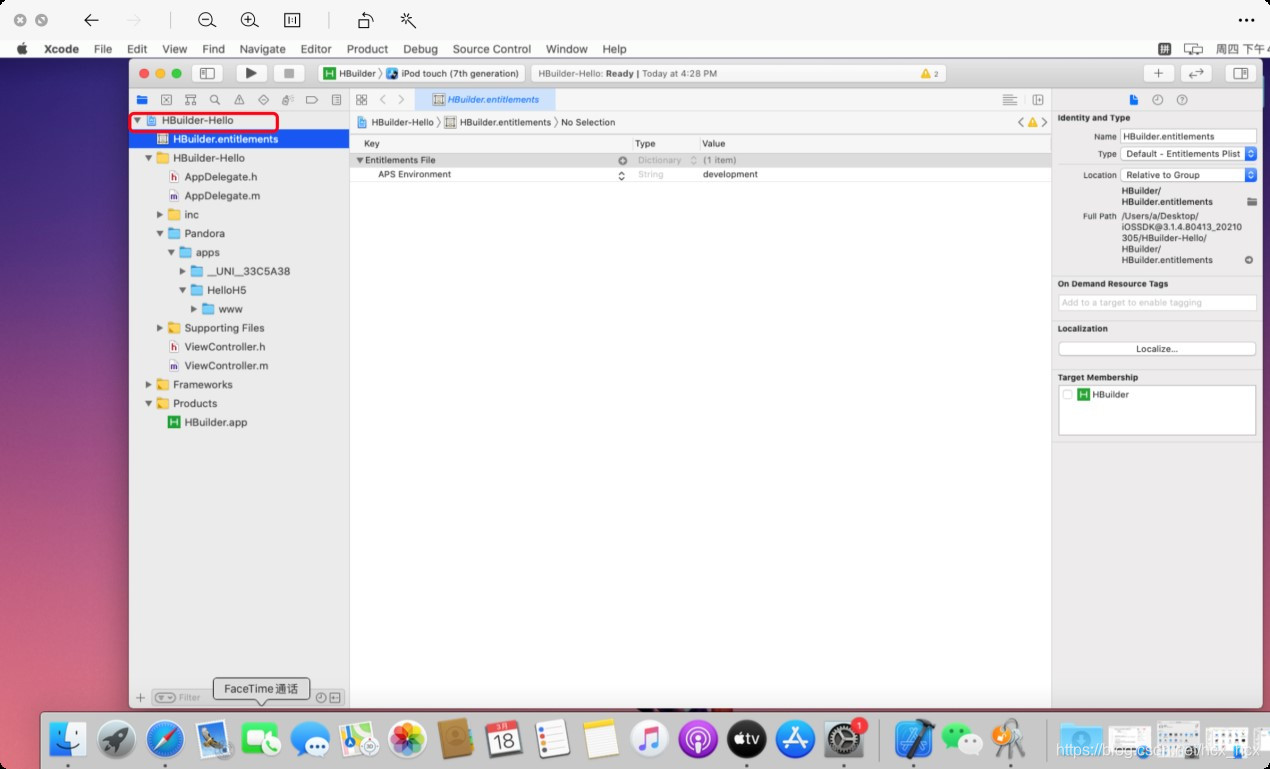Expand the __UNI__33C5A38 folder
This screenshot has width=1270, height=769.
point(183,271)
